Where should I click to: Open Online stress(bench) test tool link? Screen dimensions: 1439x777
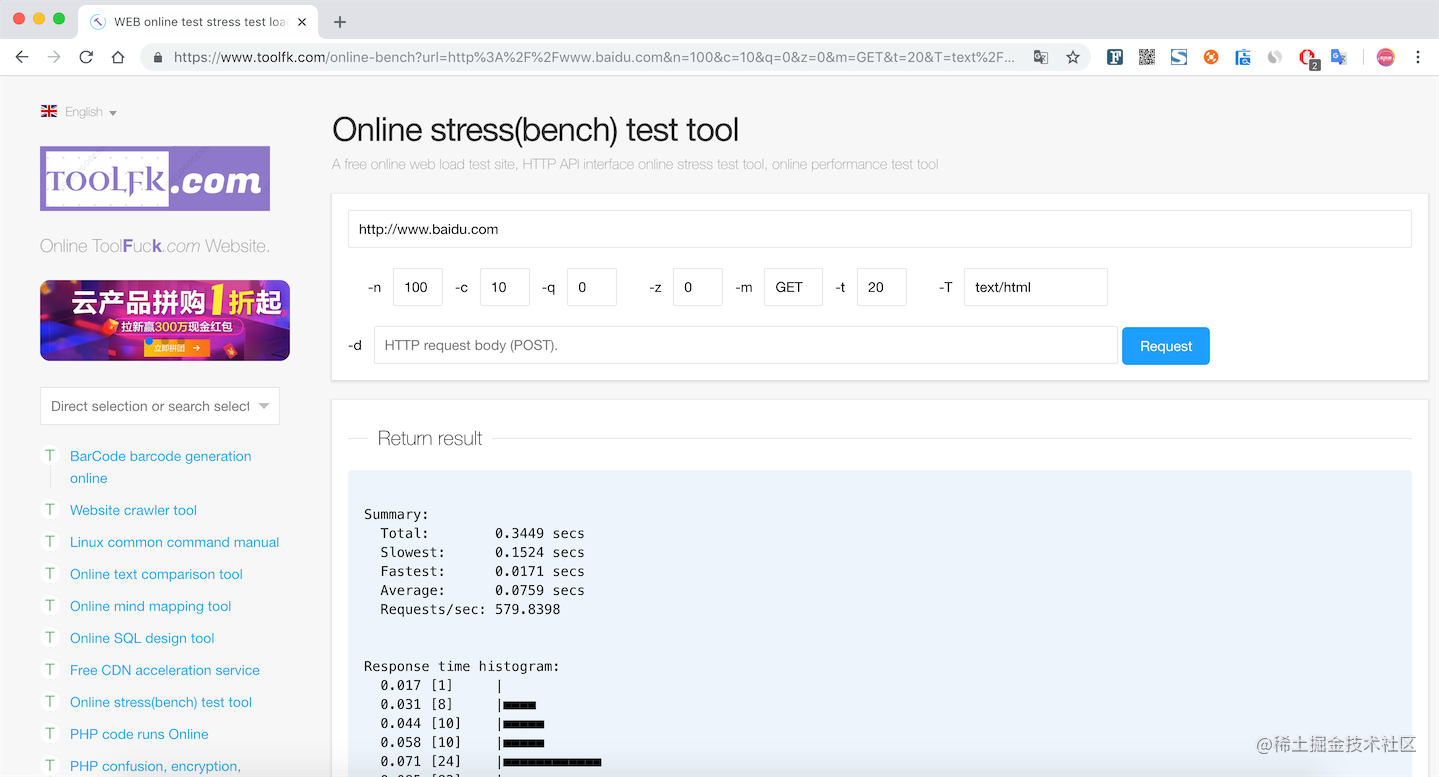tap(161, 702)
